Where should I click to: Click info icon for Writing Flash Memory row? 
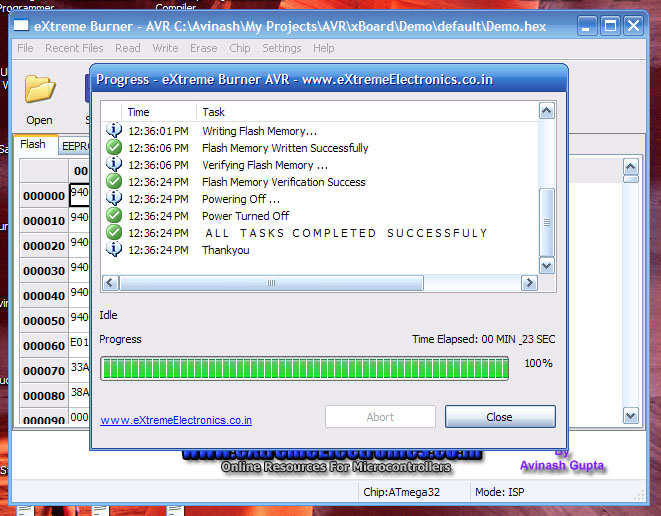(x=114, y=130)
